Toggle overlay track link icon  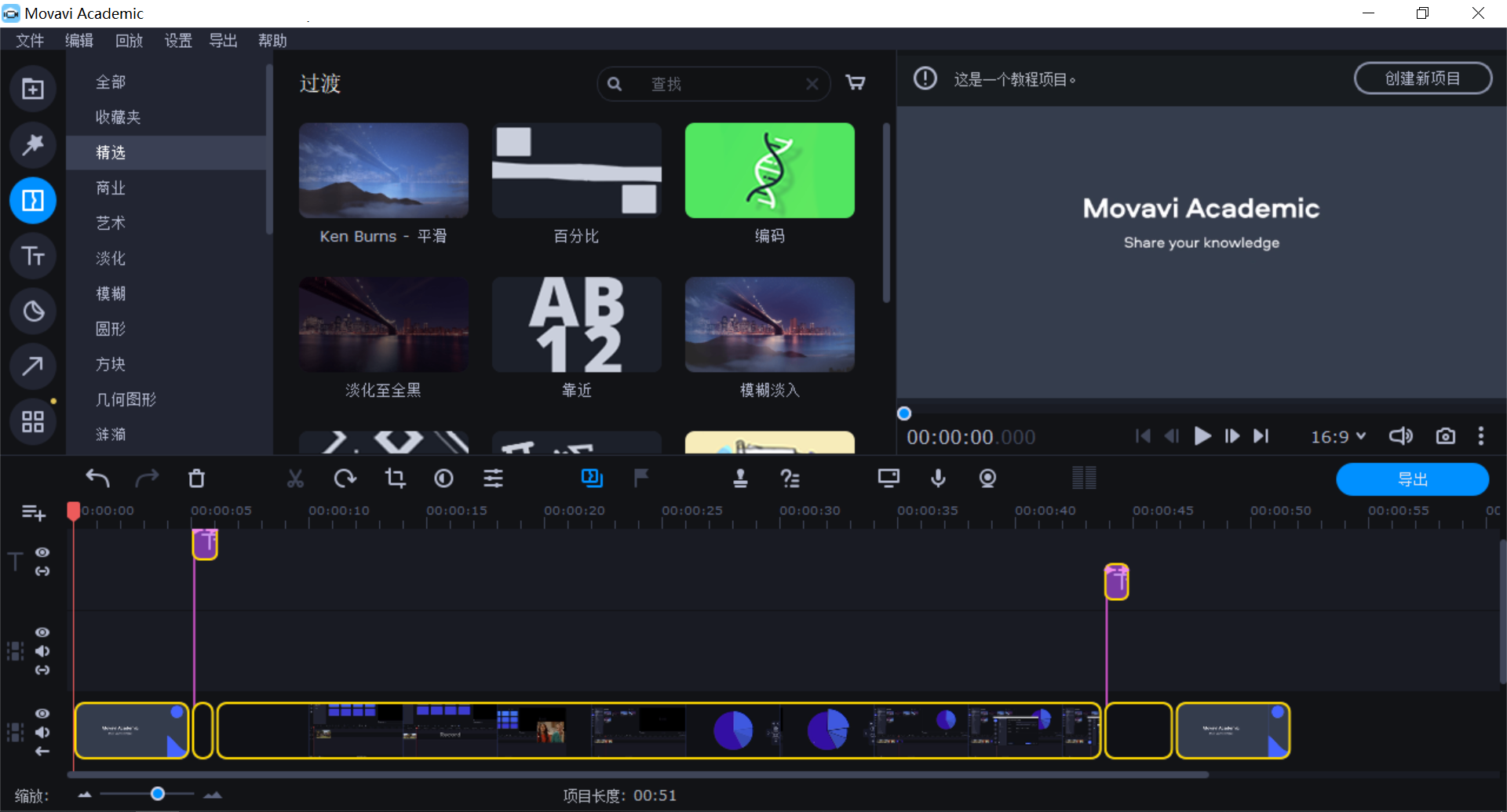(42, 670)
